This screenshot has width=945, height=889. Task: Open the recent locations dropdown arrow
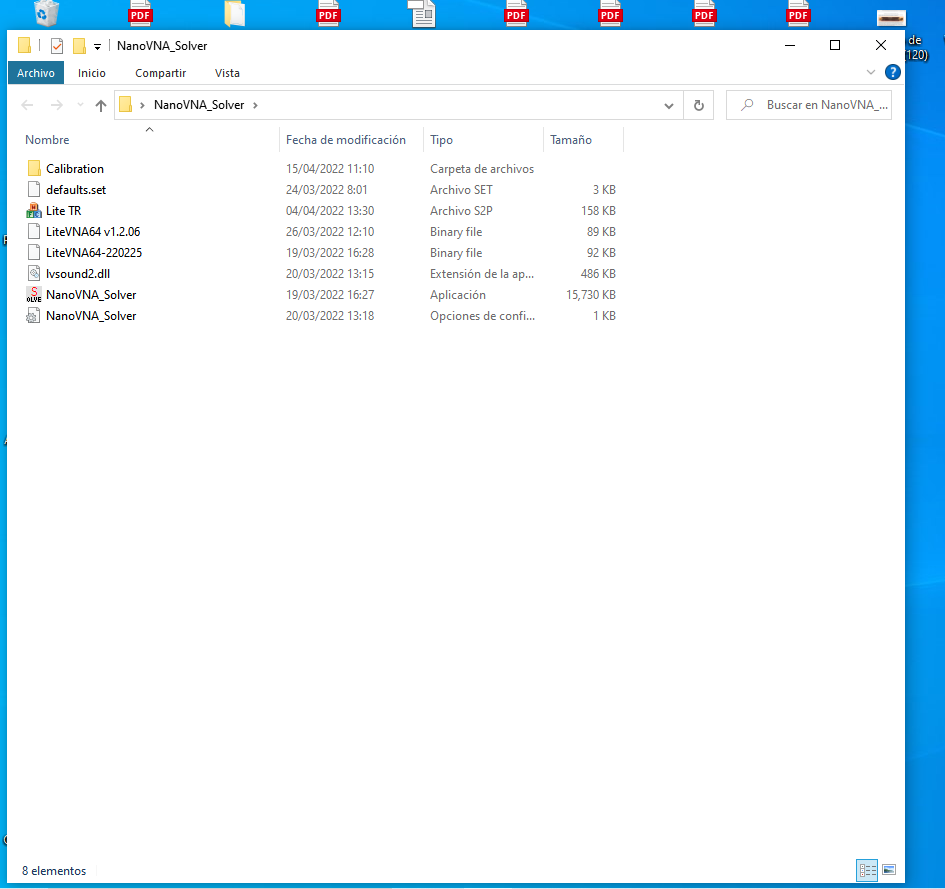click(80, 105)
